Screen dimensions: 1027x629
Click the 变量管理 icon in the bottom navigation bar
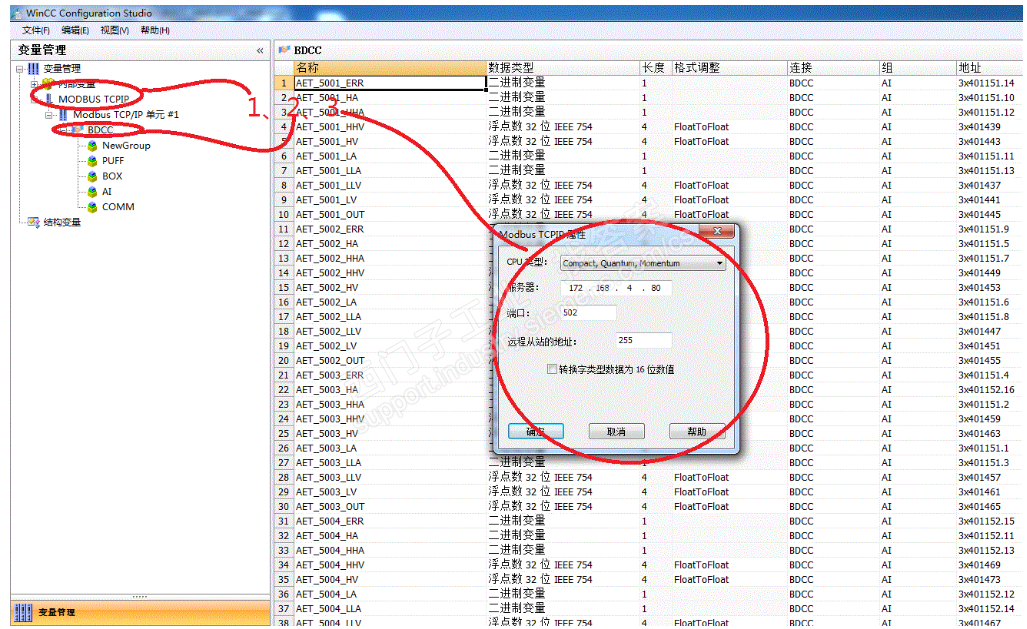click(x=23, y=613)
